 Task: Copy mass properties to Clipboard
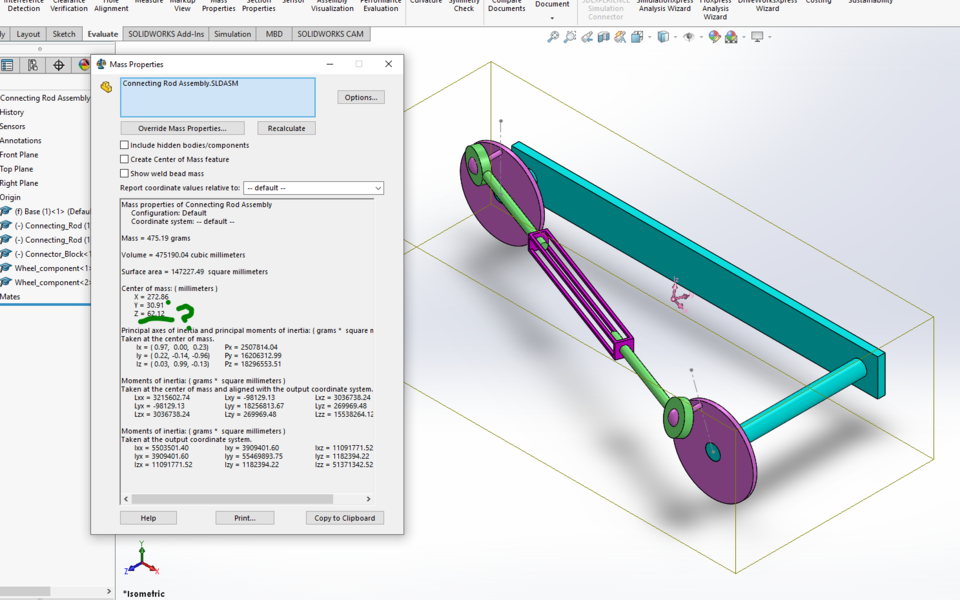[343, 517]
